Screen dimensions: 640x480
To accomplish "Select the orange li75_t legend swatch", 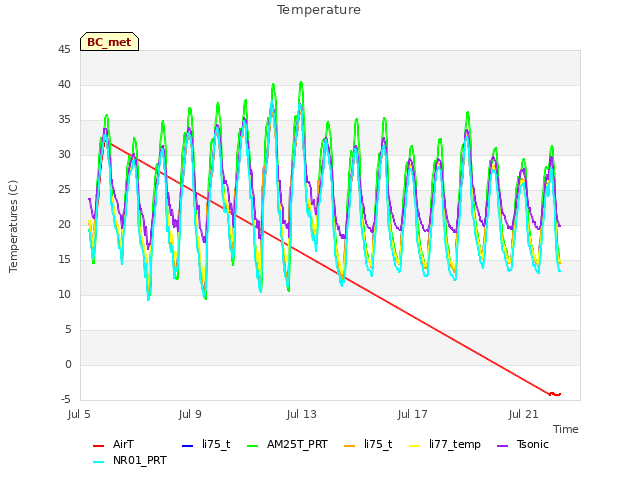I will point(349,446).
